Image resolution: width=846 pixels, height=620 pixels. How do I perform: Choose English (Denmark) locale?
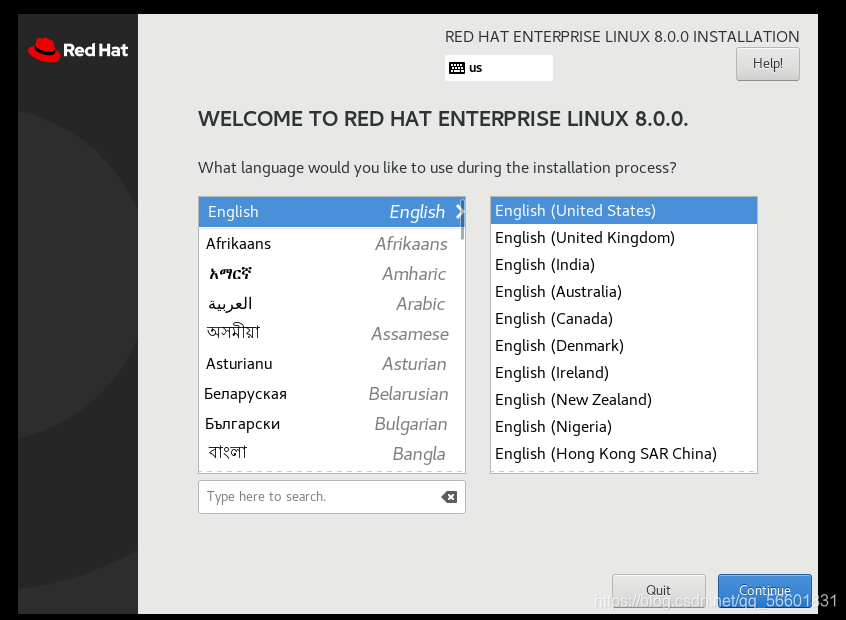pos(624,345)
